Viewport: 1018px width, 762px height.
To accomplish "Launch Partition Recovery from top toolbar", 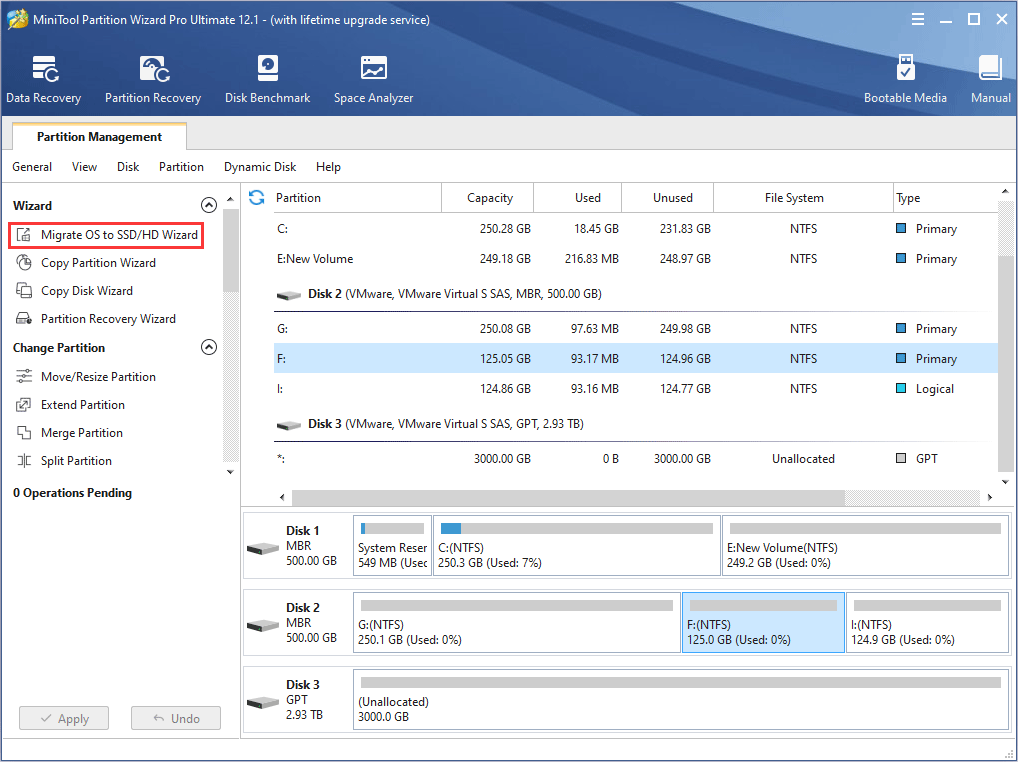I will (x=153, y=80).
